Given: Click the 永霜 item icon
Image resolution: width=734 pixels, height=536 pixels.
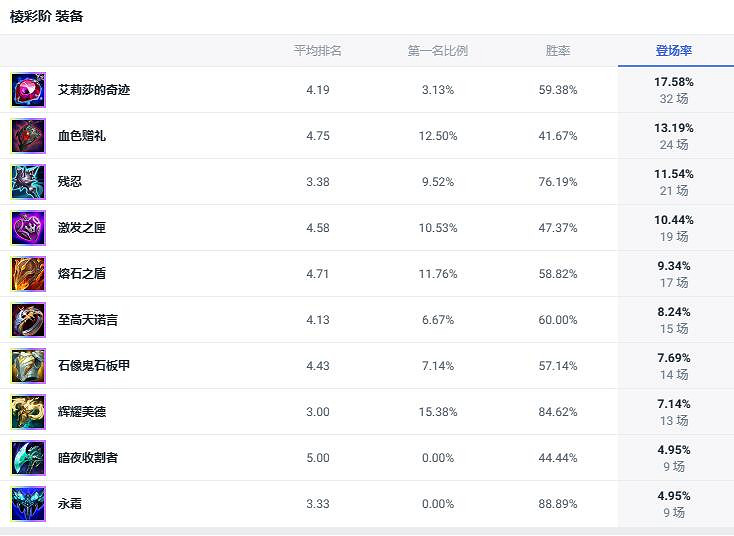Looking at the screenshot, I should pos(28,504).
